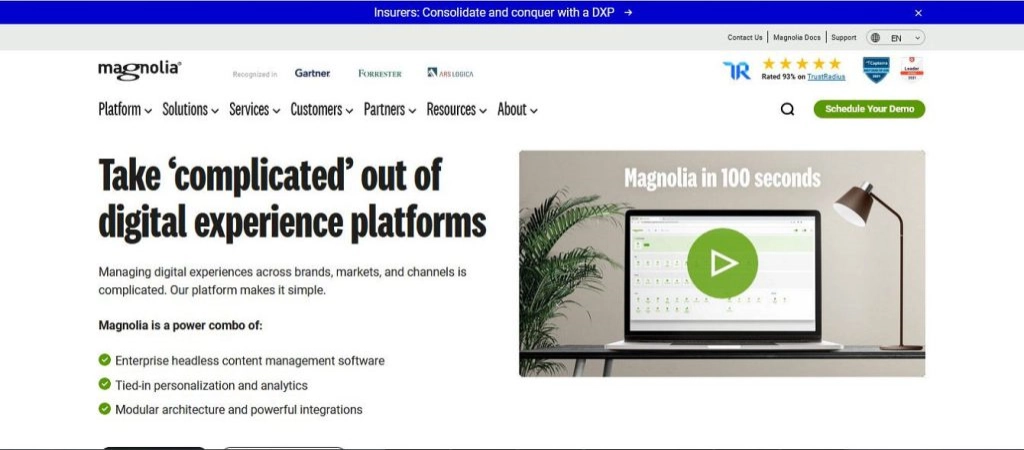The width and height of the screenshot is (1024, 450).
Task: Expand the Partners menu
Action: 390,110
